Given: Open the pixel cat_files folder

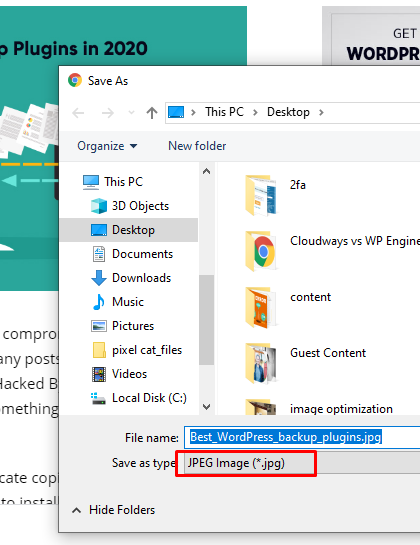Looking at the screenshot, I should coord(137,350).
